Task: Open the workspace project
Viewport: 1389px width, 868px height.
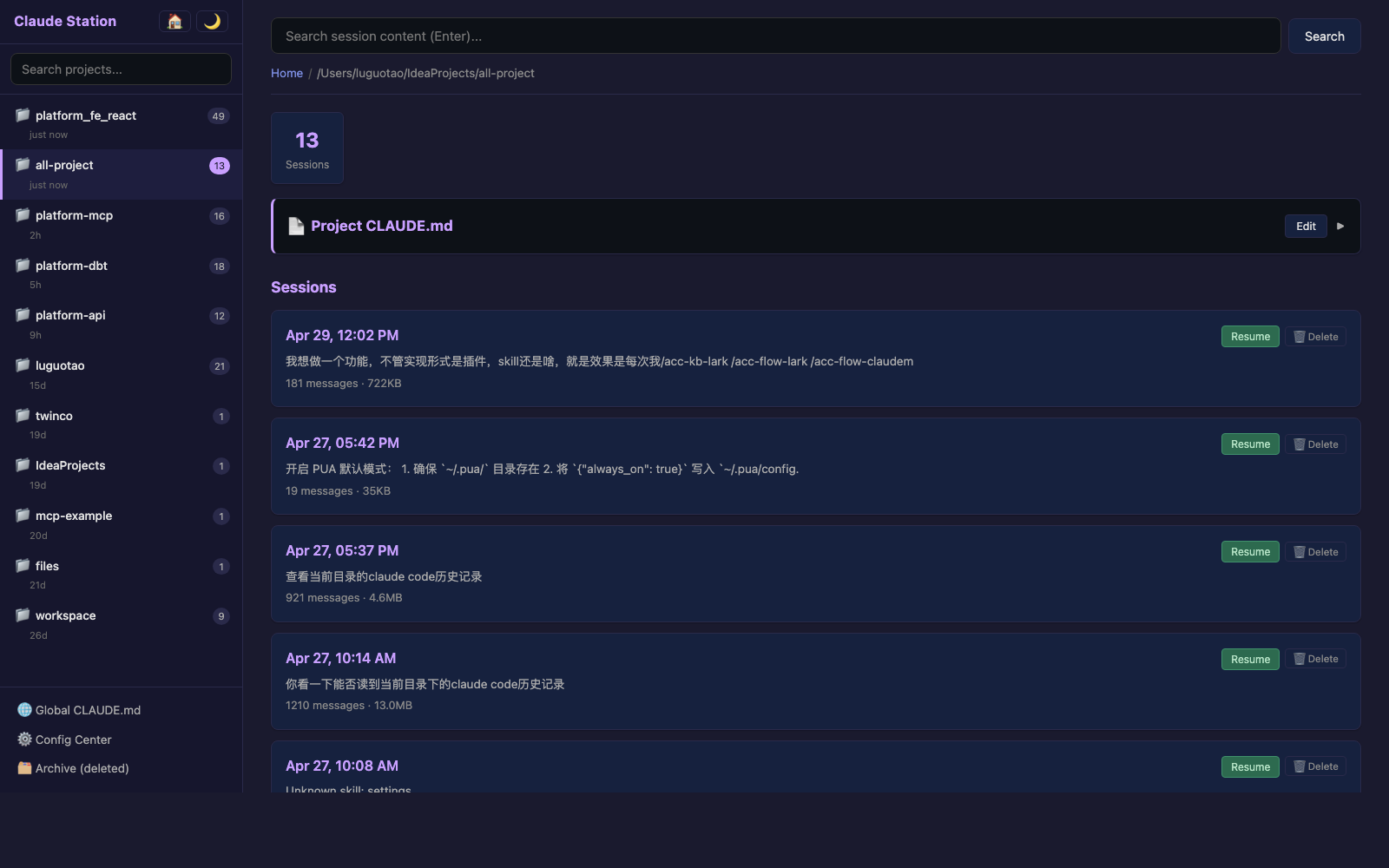Action: point(121,625)
